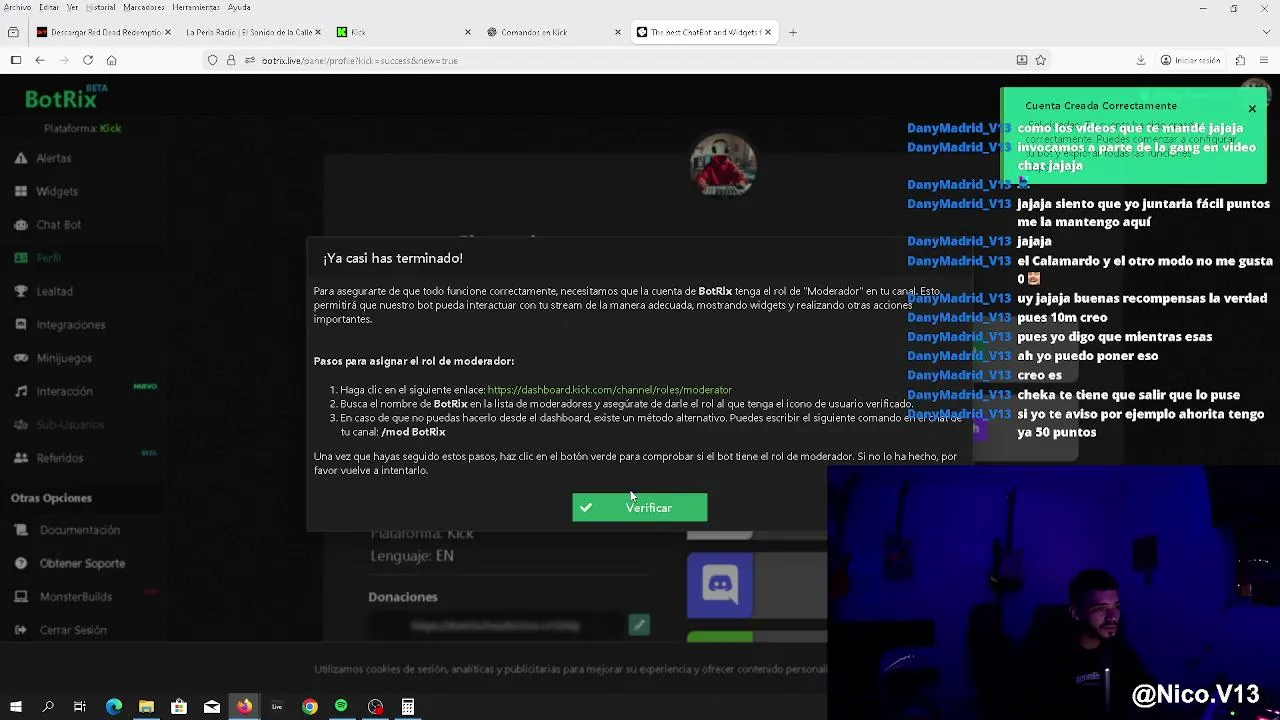Go to browser home page
Screen dimensions: 1280x720
tap(112, 60)
